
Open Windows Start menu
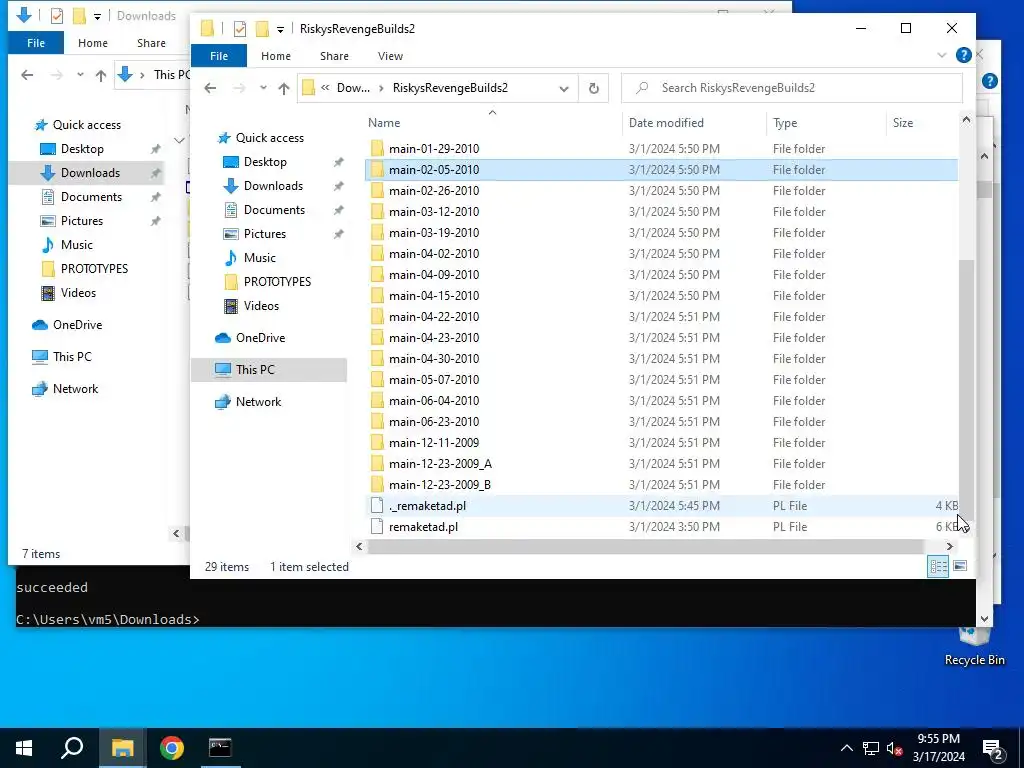pyautogui.click(x=24, y=748)
